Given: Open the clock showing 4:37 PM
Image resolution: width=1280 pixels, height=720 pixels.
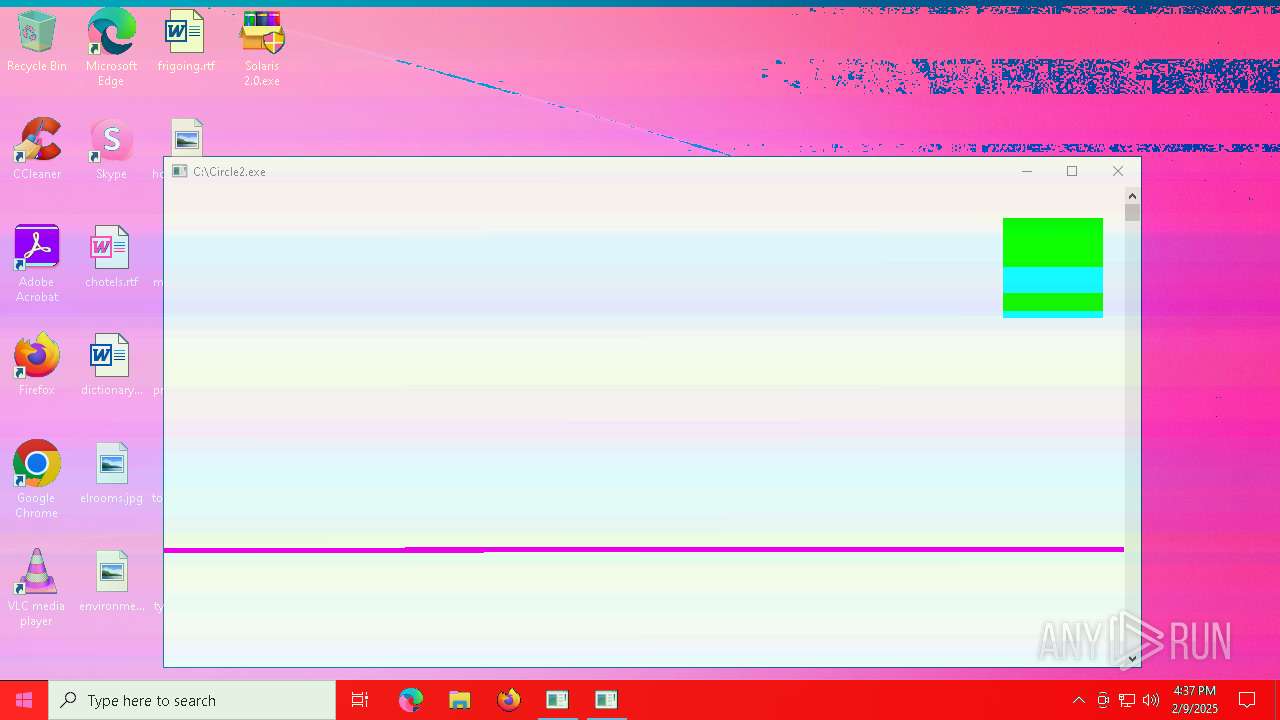Looking at the screenshot, I should point(1195,700).
